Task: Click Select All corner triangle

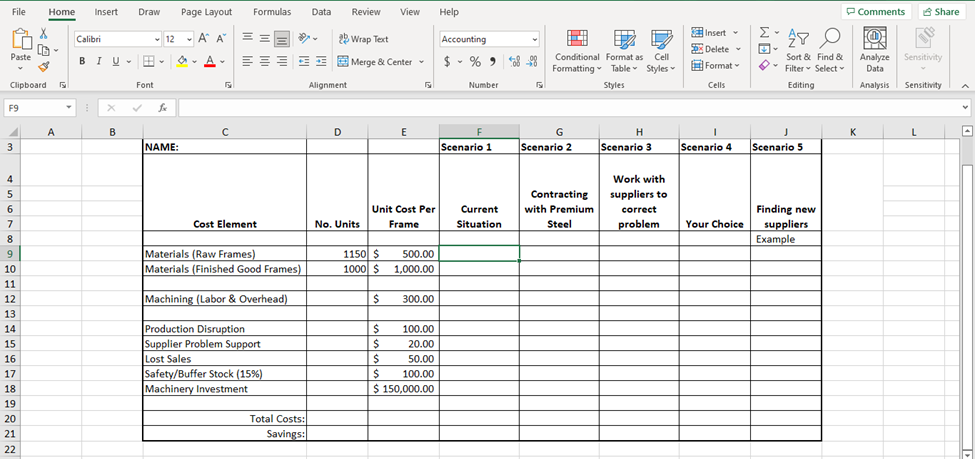Action: pyautogui.click(x=14, y=131)
